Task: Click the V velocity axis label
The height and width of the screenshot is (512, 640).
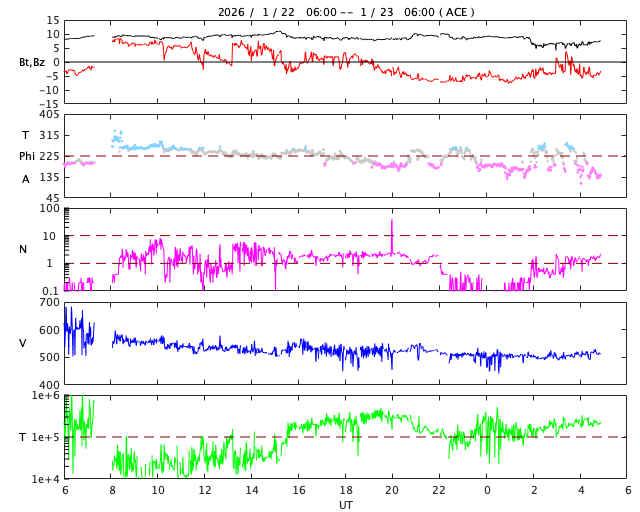Action: point(23,343)
